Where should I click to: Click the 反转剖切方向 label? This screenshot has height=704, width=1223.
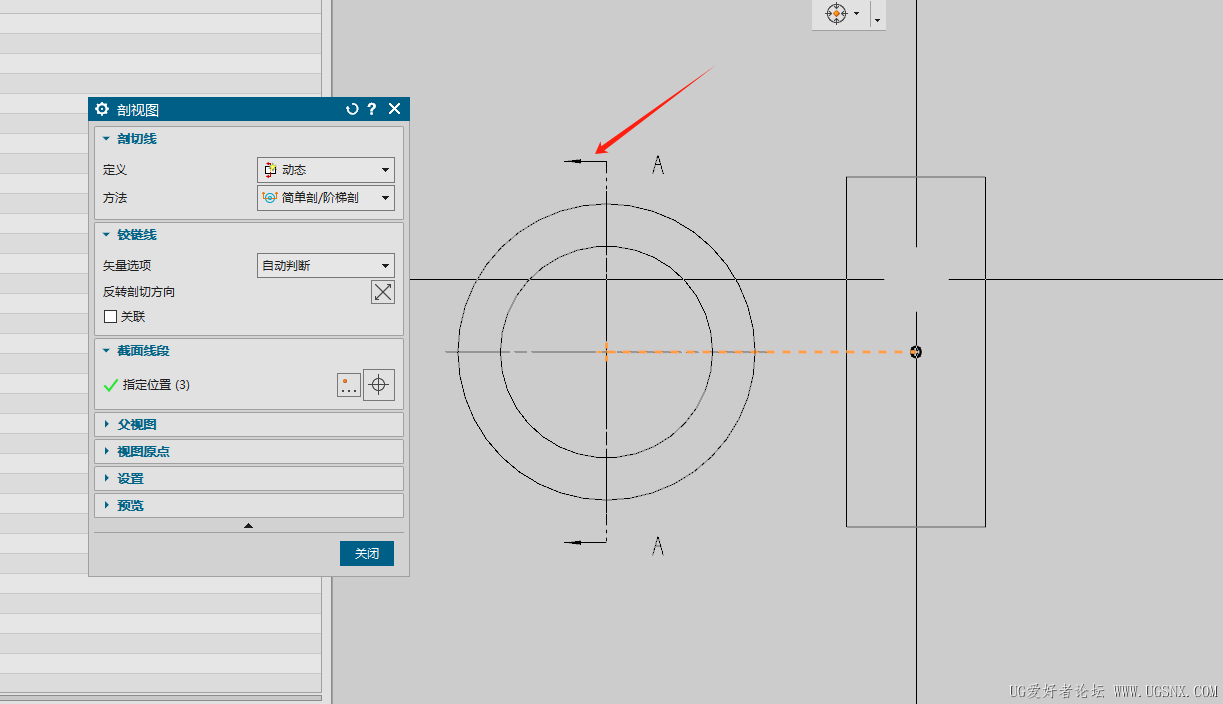(x=139, y=292)
